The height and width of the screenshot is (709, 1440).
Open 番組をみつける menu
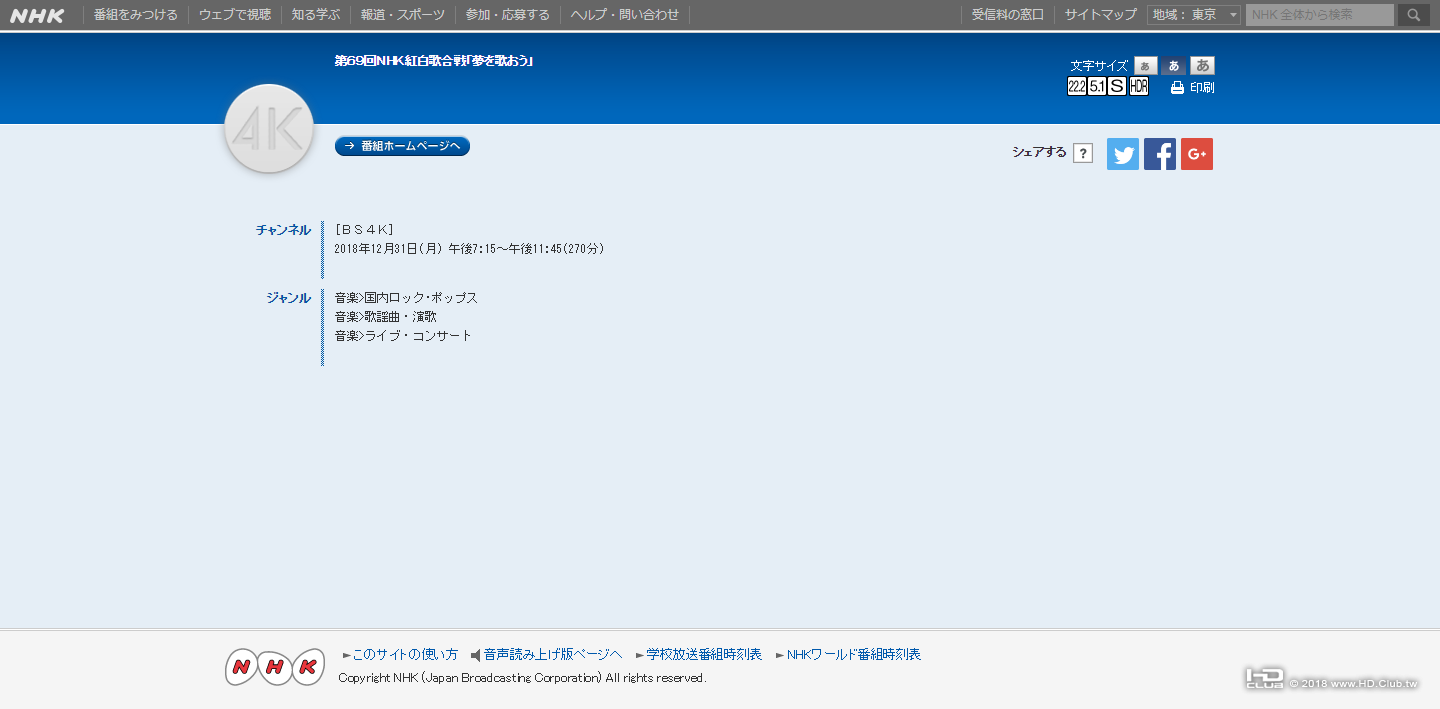click(x=136, y=15)
